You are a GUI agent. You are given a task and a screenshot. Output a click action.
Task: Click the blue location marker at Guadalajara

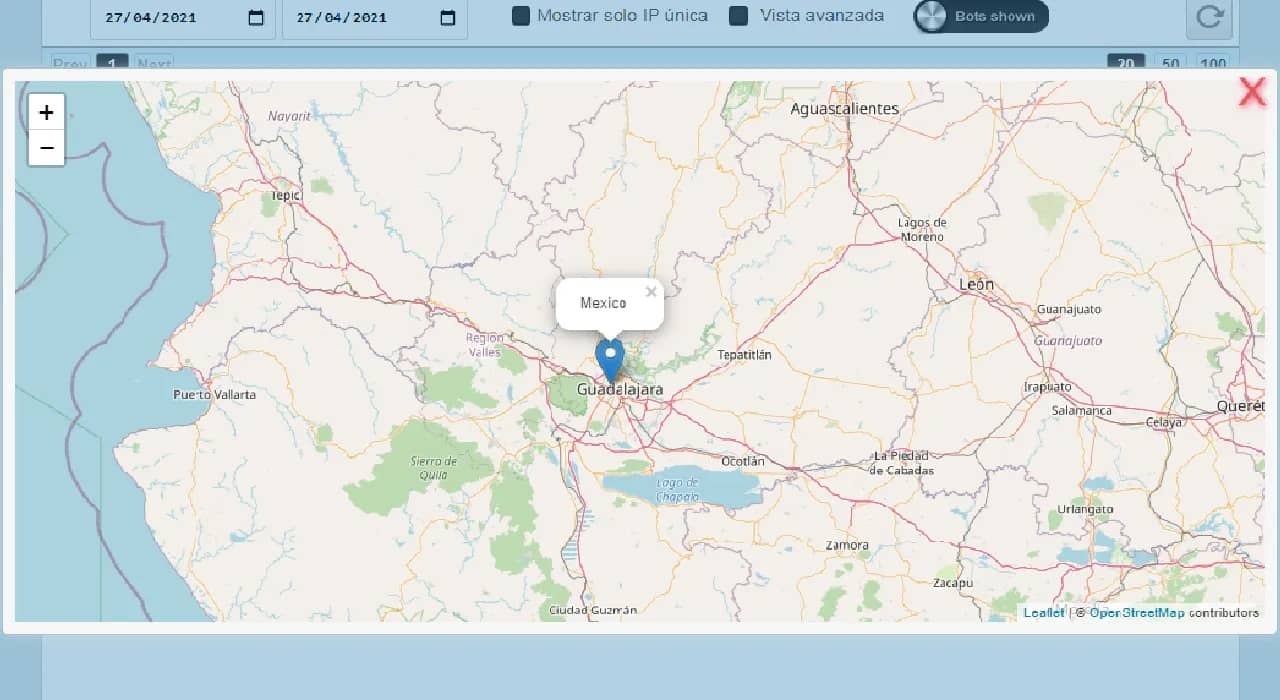(x=610, y=360)
